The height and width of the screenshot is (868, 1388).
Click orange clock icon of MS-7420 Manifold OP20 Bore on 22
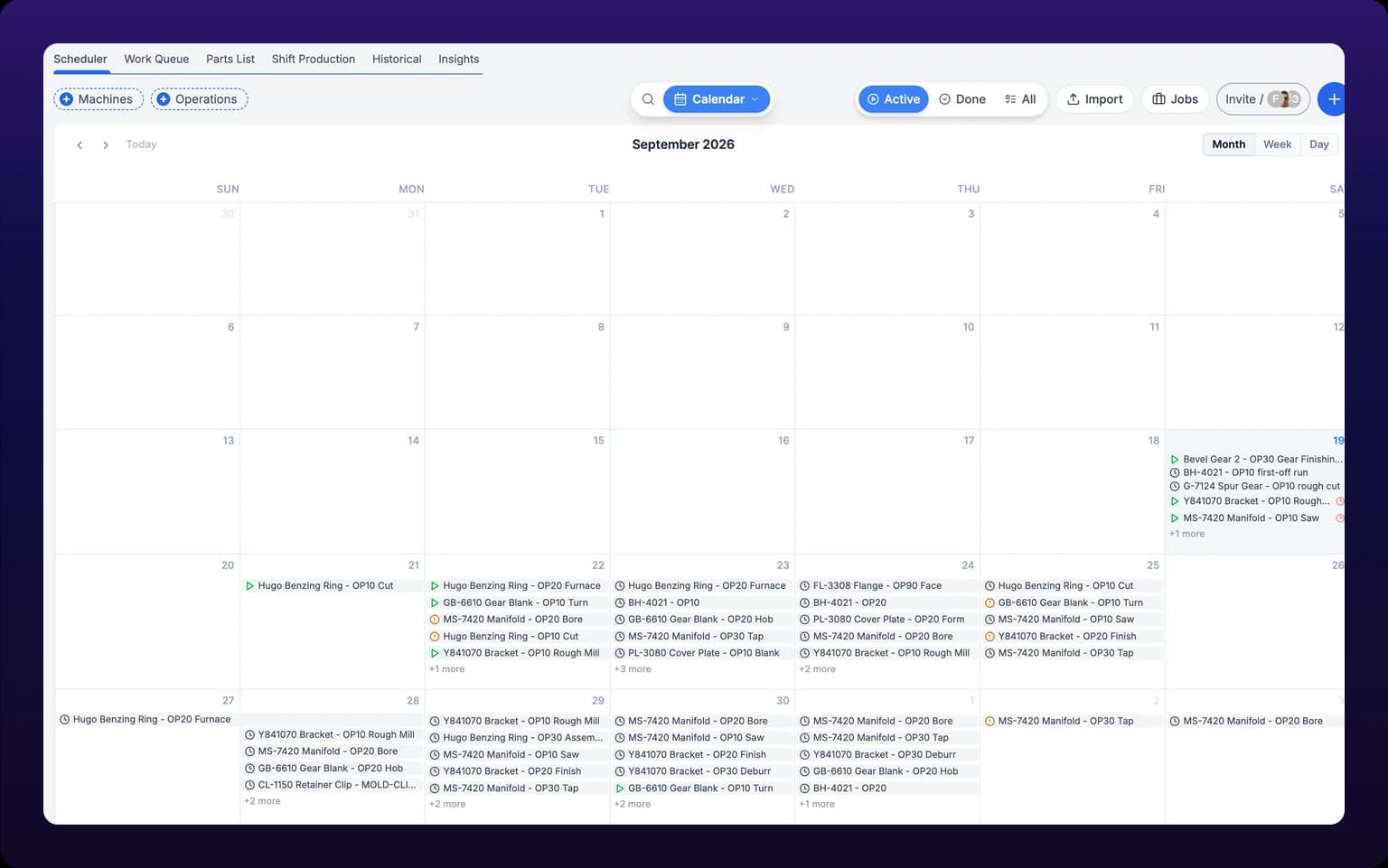click(x=435, y=620)
